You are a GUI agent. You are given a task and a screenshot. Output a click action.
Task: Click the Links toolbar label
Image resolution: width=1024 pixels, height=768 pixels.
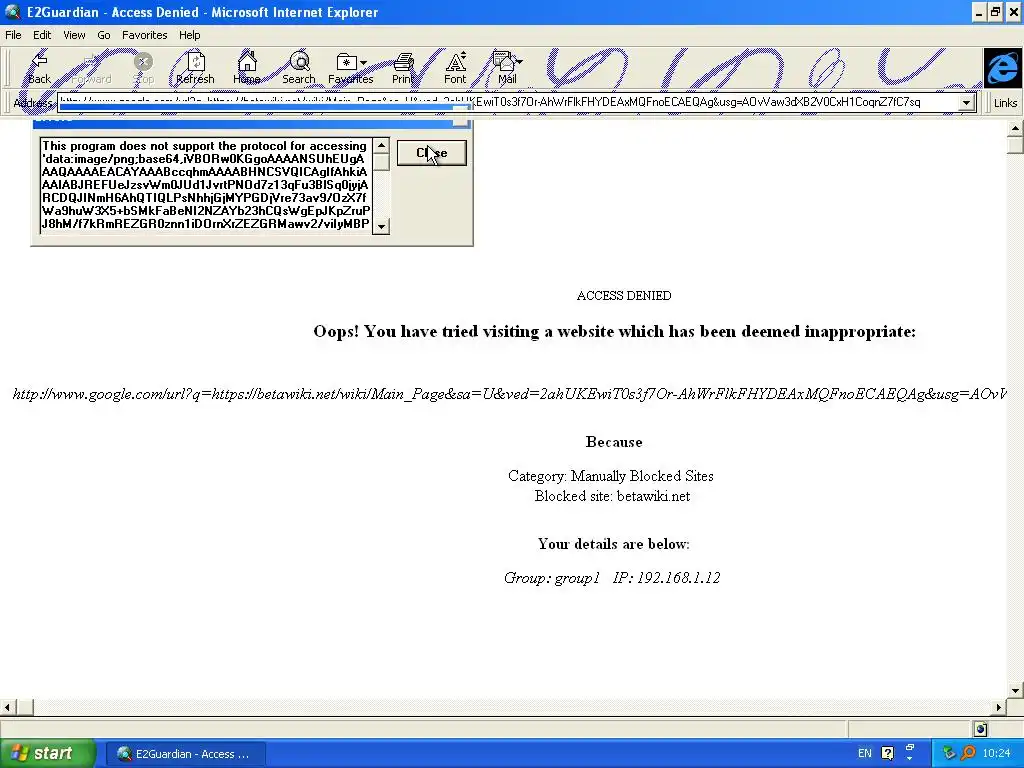1005,103
